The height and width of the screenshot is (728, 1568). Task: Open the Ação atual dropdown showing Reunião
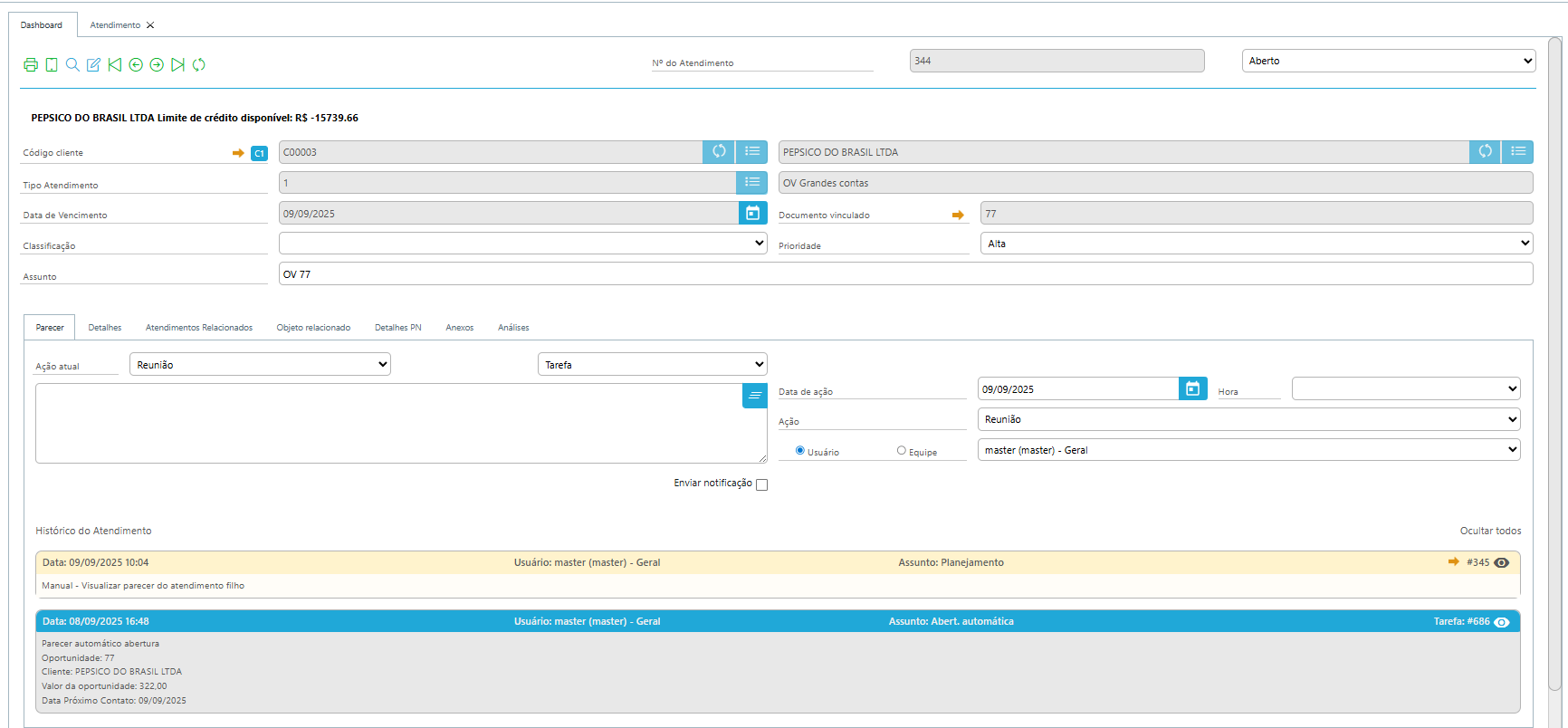click(x=260, y=364)
